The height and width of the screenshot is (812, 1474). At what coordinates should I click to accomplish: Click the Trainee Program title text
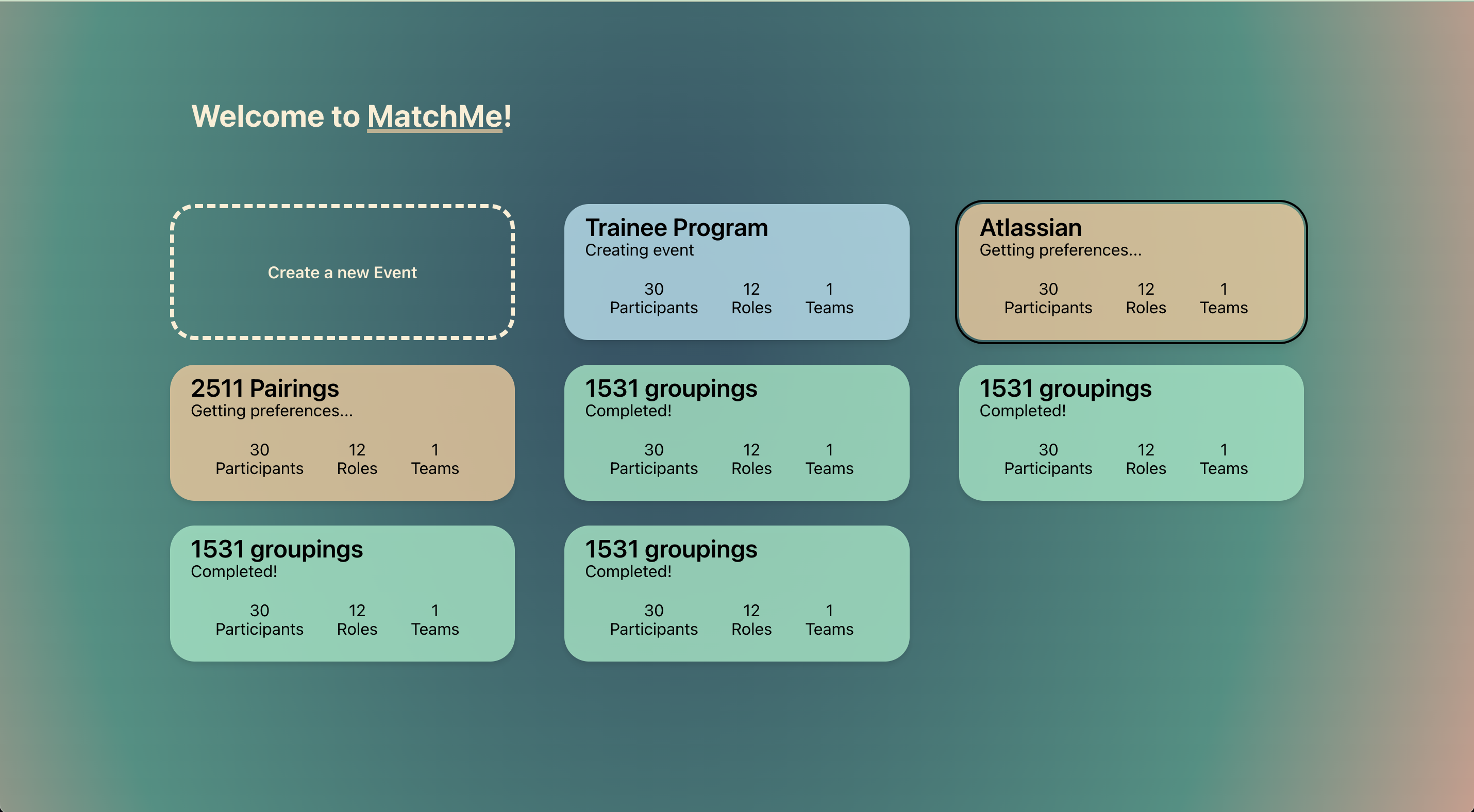pos(676,228)
